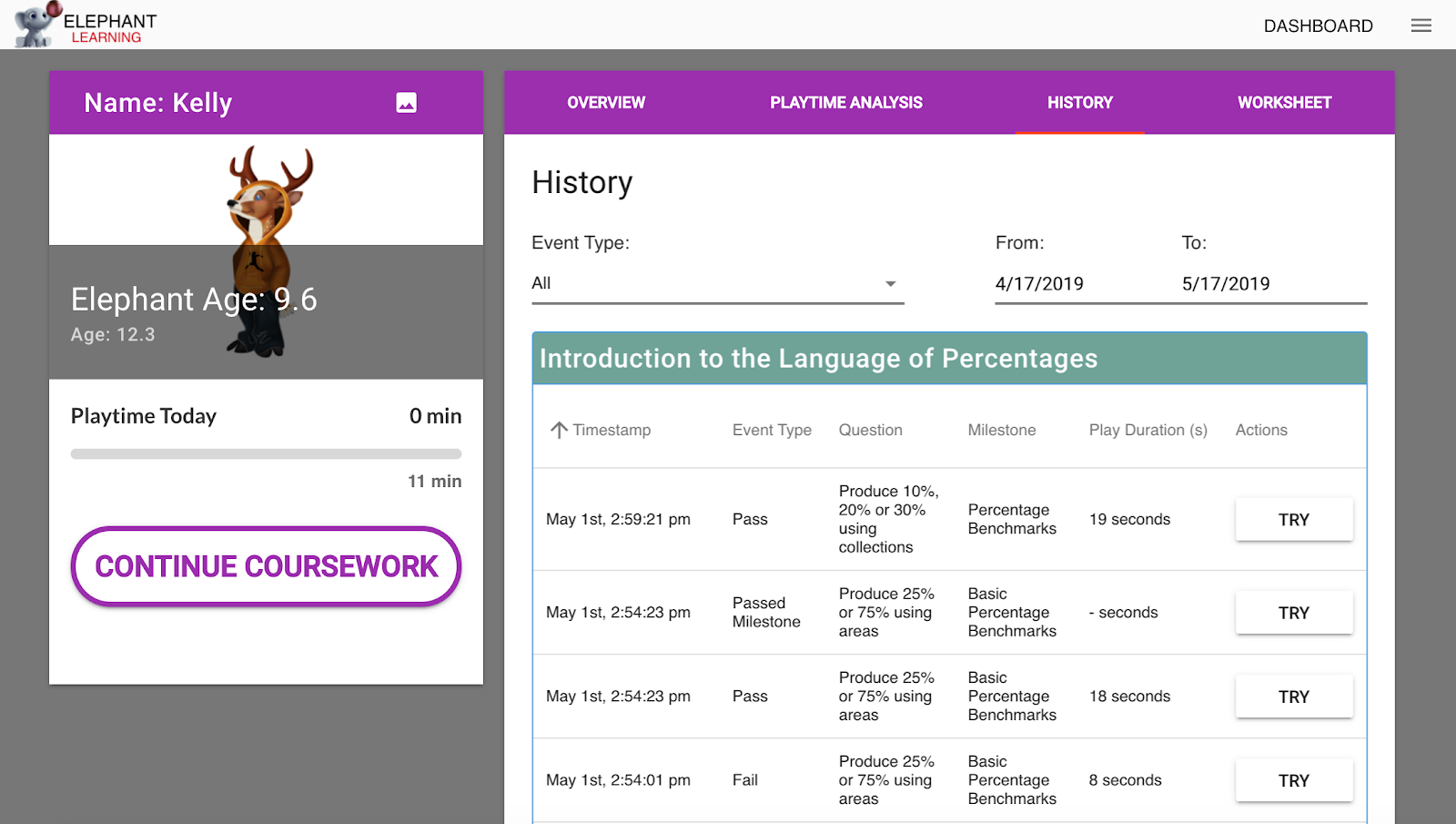Click the avatar image icon beside Kelly's name
This screenshot has width=1456, height=824.
tap(406, 103)
